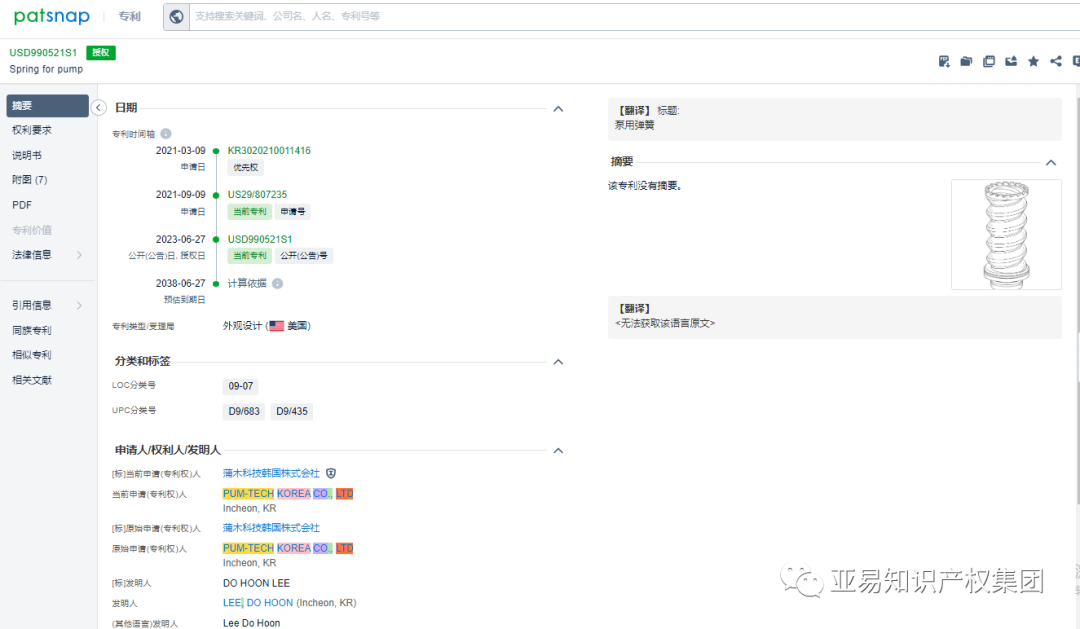The height and width of the screenshot is (629, 1080).
Task: Open the PDF sidebar item
Action: [x=22, y=205]
